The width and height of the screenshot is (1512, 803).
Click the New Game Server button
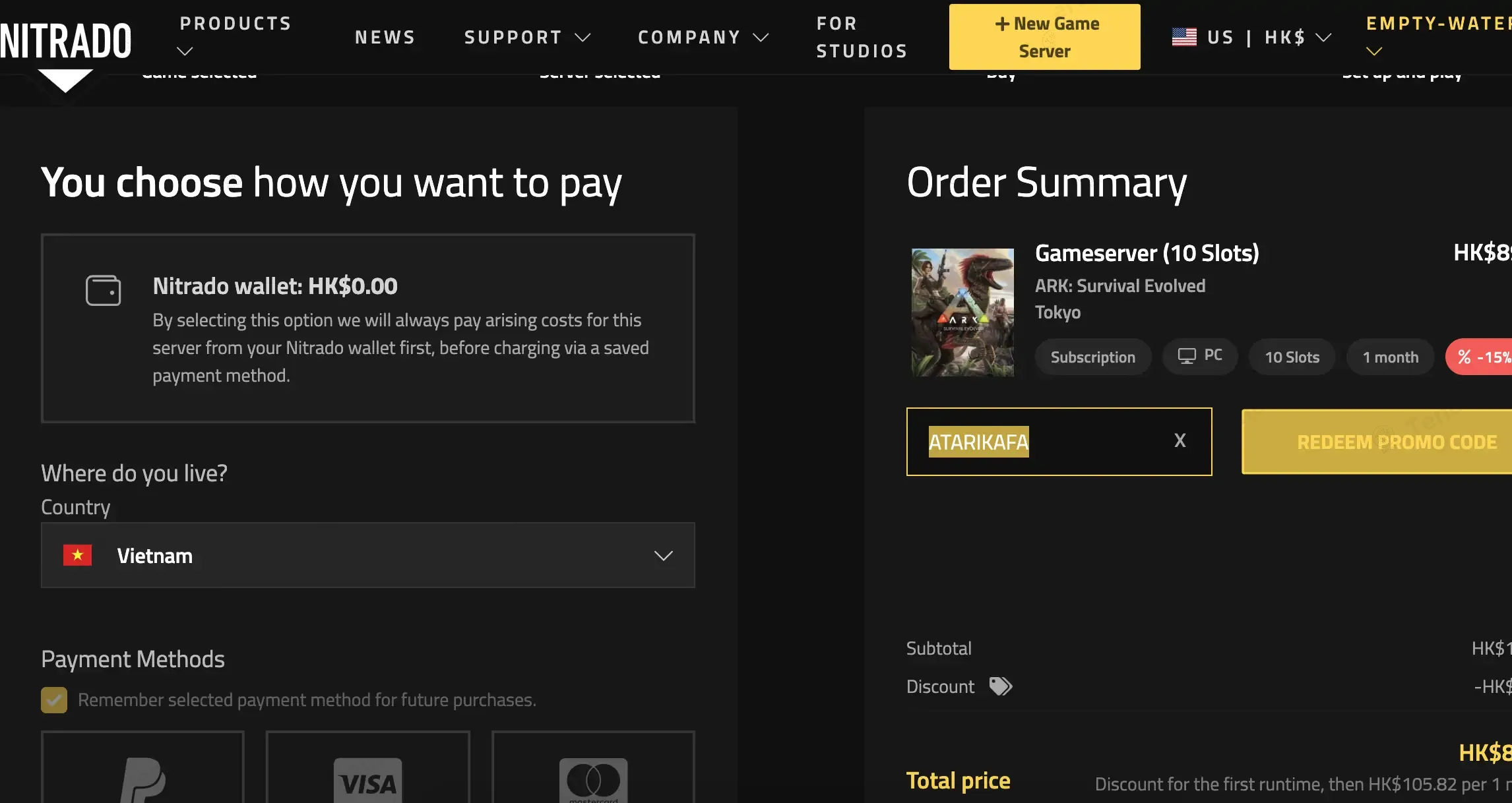(1044, 37)
